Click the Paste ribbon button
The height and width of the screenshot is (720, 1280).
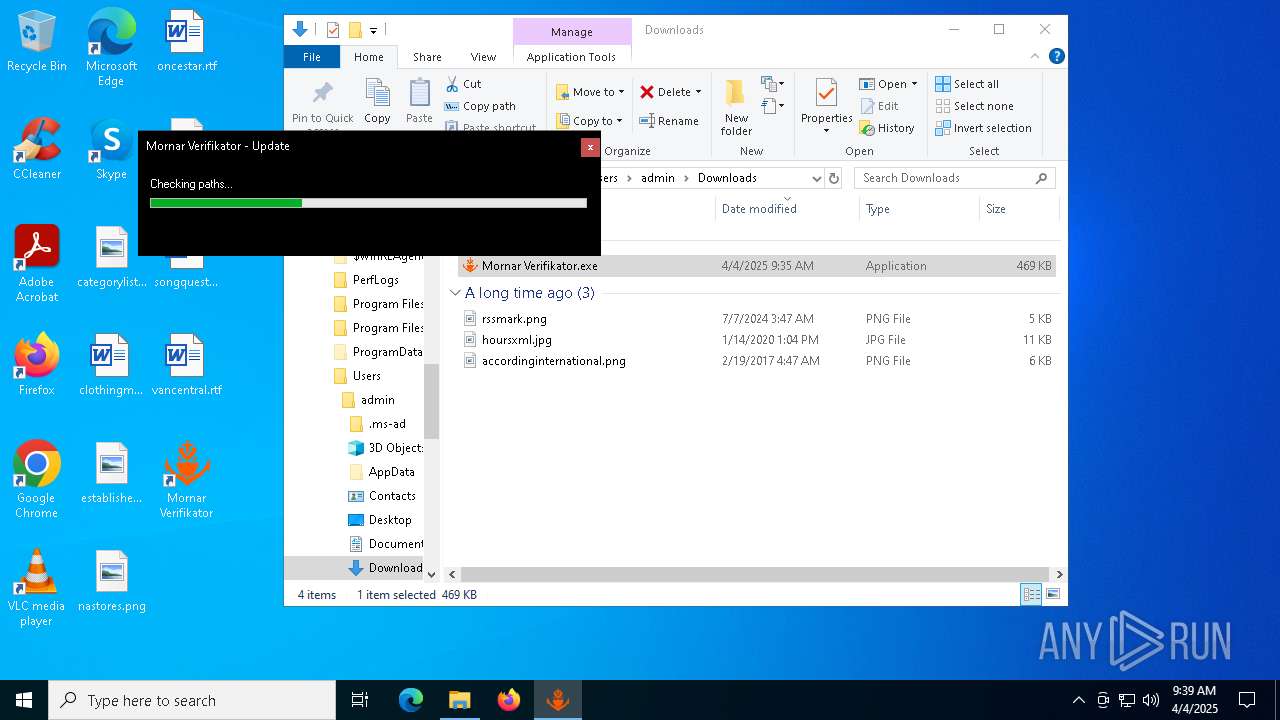(x=419, y=102)
